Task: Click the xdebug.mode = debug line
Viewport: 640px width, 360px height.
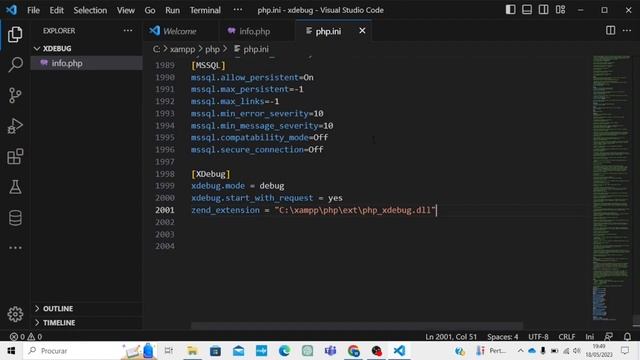Action: pos(238,186)
